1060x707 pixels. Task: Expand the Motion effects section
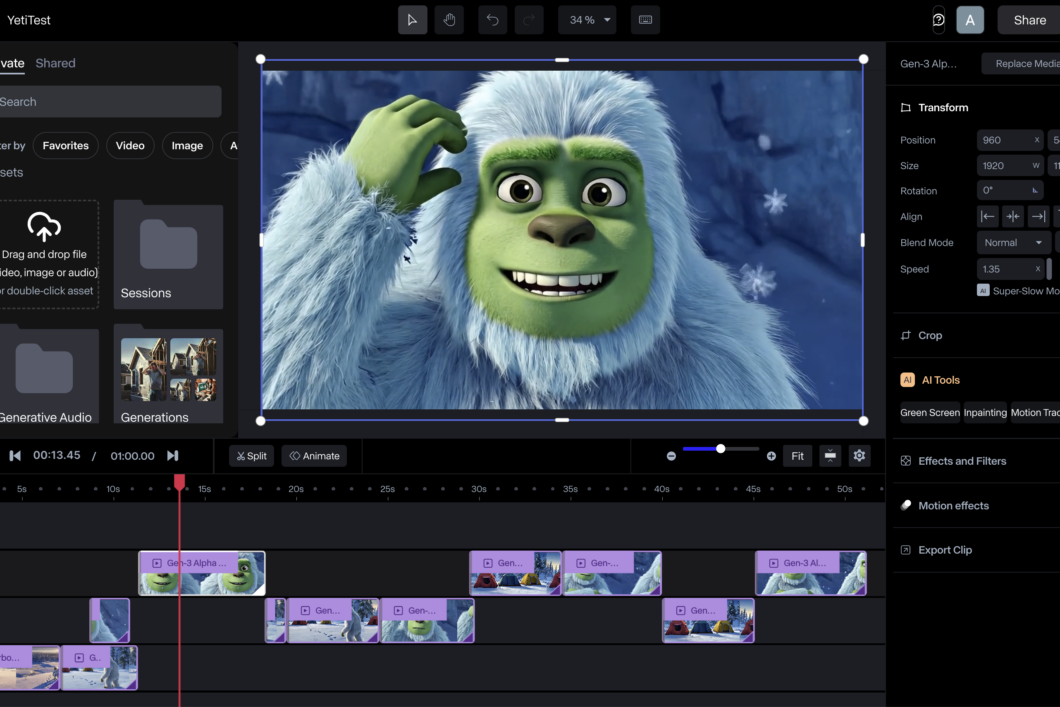[x=945, y=506]
